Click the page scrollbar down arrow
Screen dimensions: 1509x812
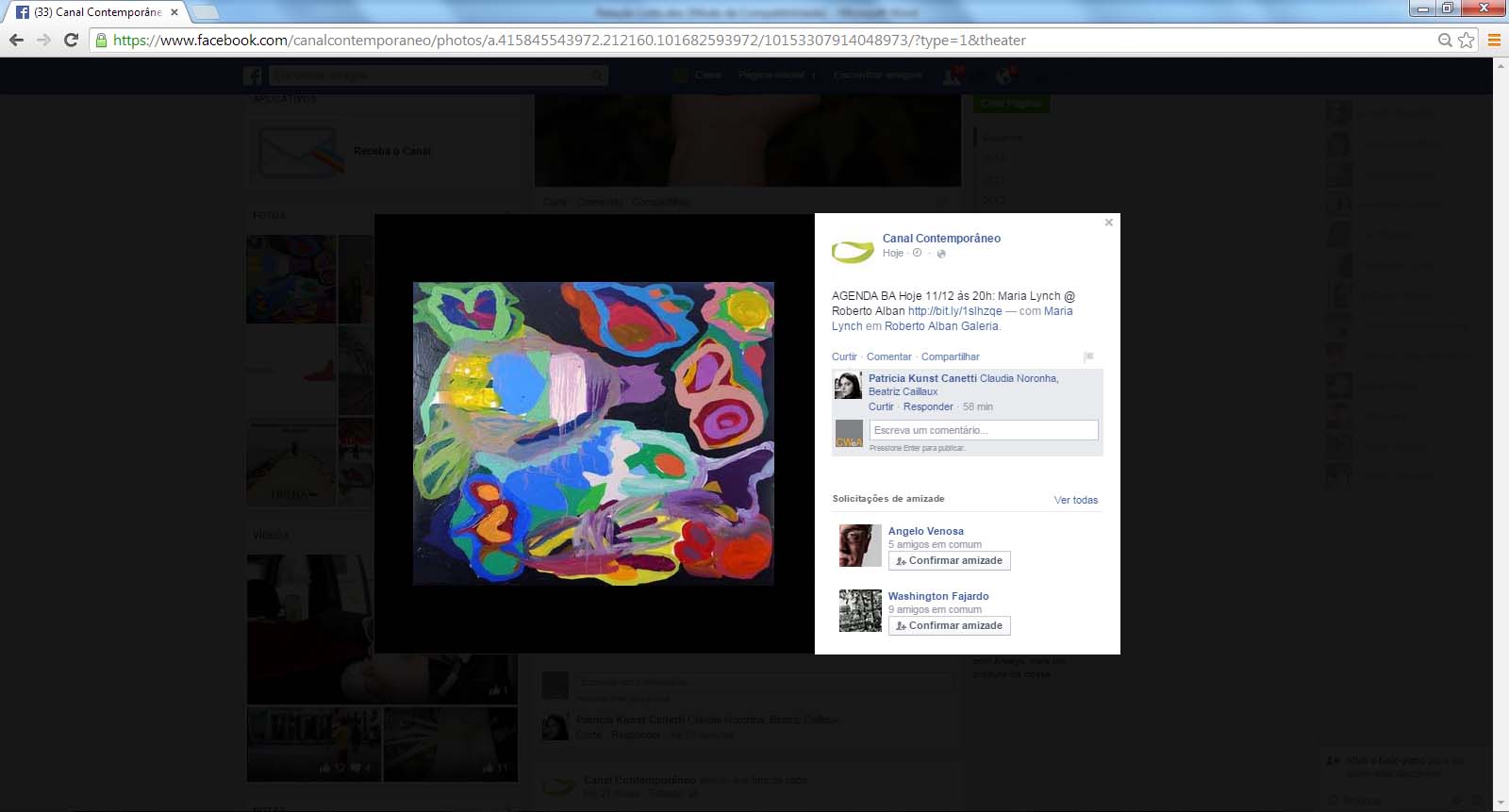[x=1501, y=804]
